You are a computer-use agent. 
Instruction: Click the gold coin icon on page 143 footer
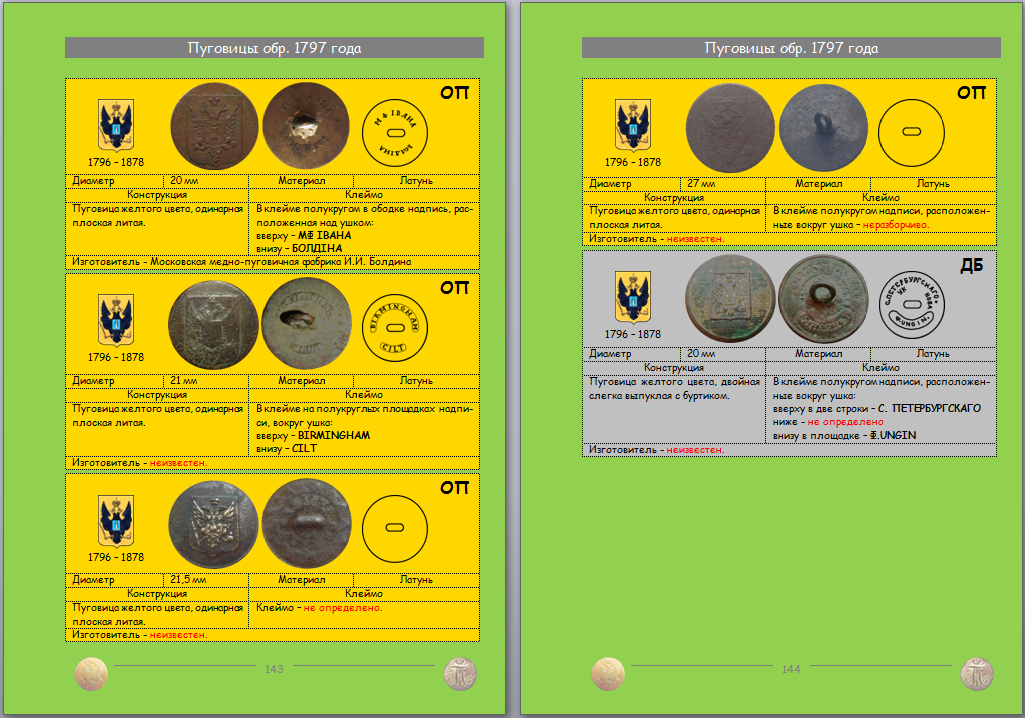coord(91,673)
